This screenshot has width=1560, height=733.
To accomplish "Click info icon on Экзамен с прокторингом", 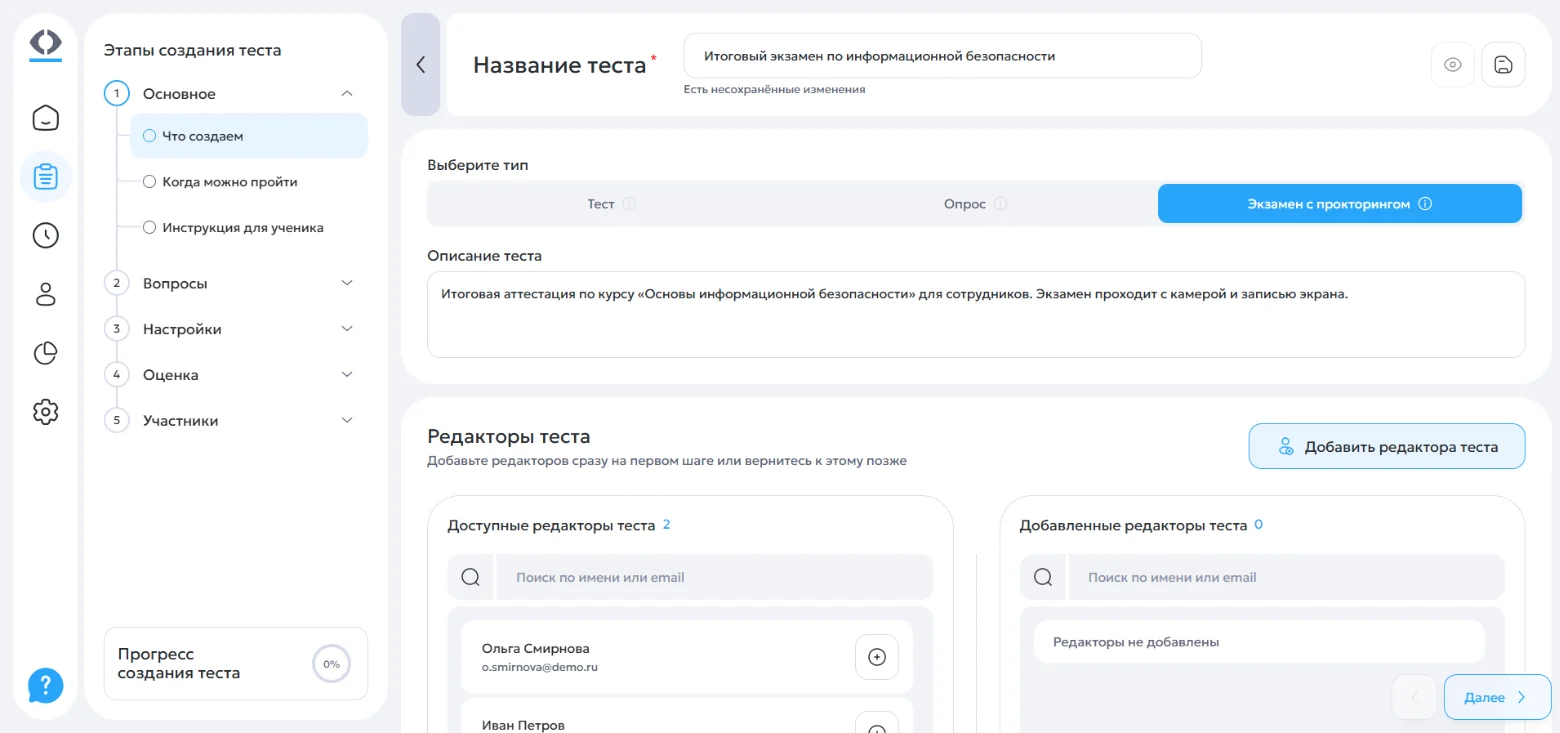I will tap(1426, 204).
